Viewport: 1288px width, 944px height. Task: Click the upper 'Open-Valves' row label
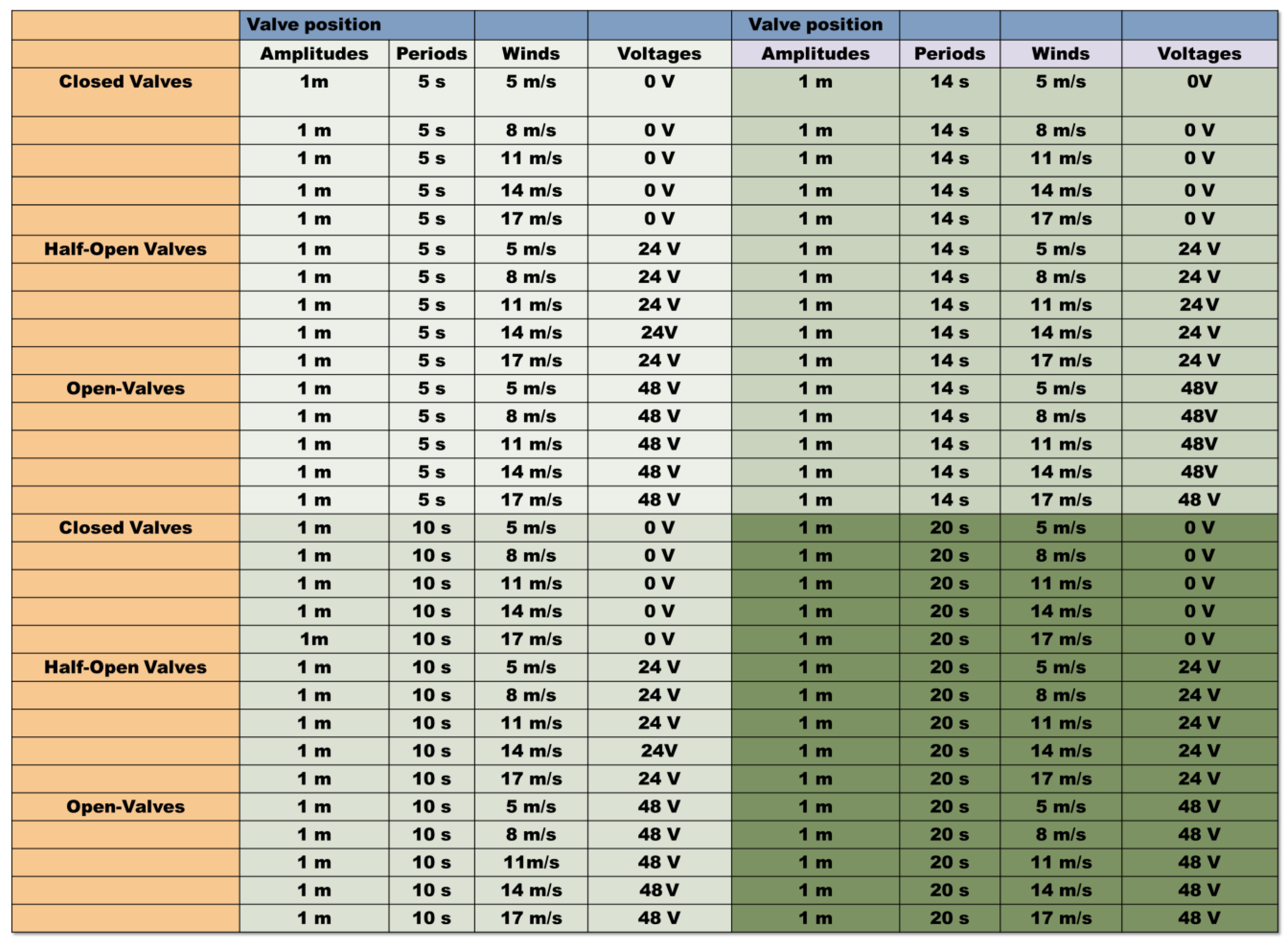point(125,389)
